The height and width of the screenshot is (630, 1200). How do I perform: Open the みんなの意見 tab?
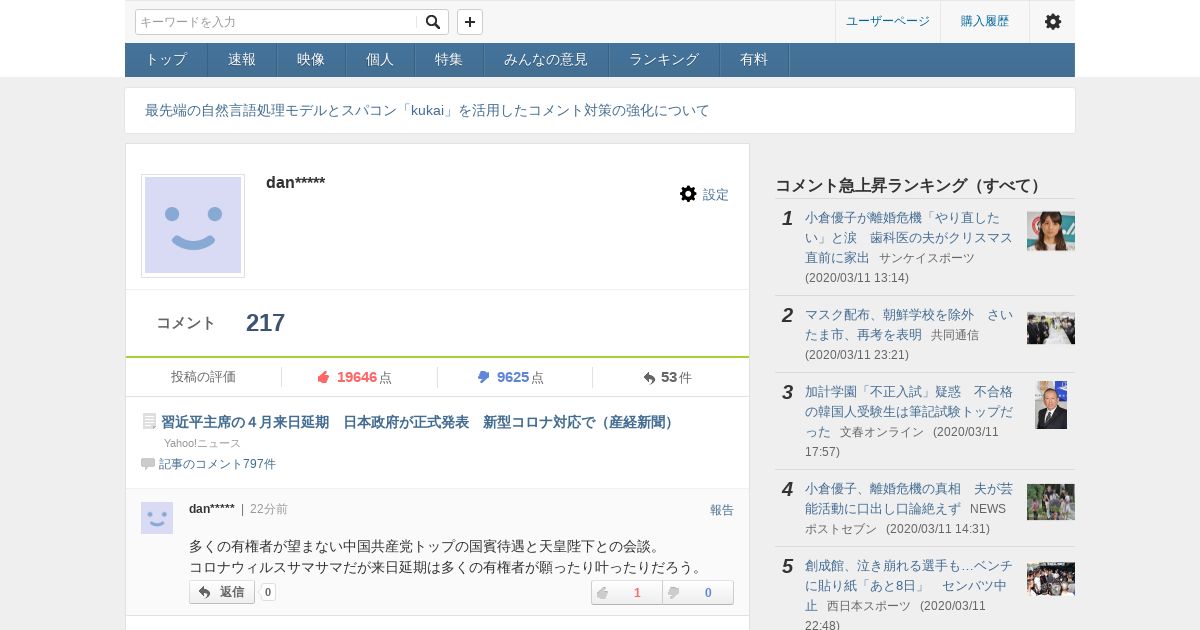[546, 60]
